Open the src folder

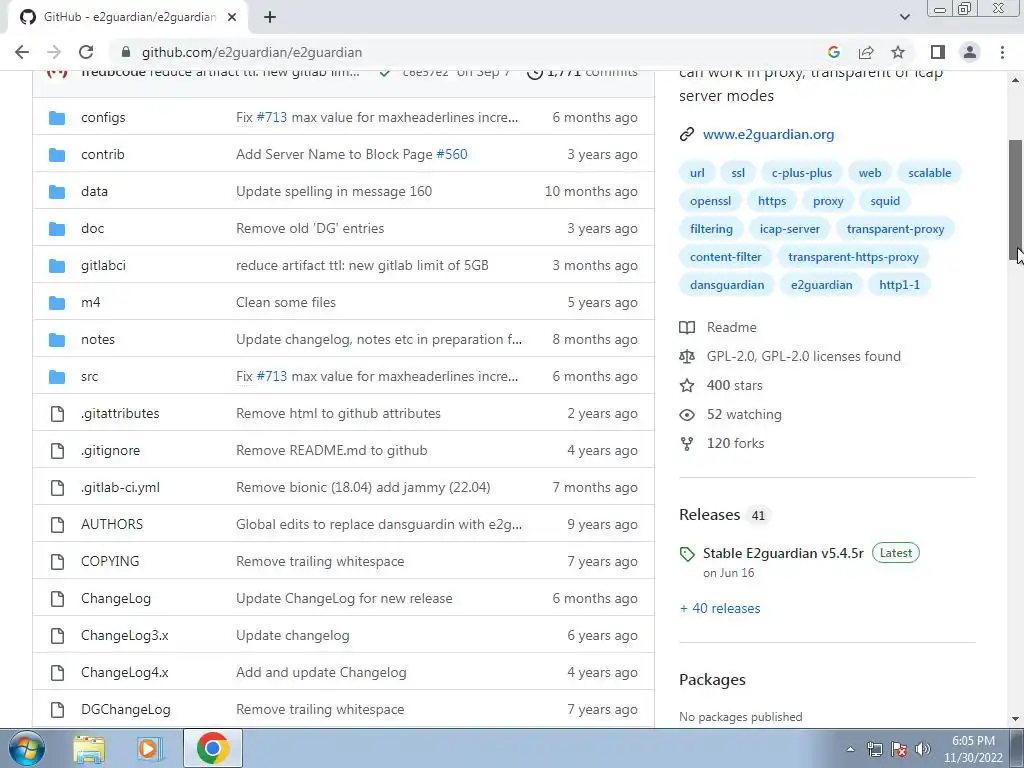tap(89, 376)
